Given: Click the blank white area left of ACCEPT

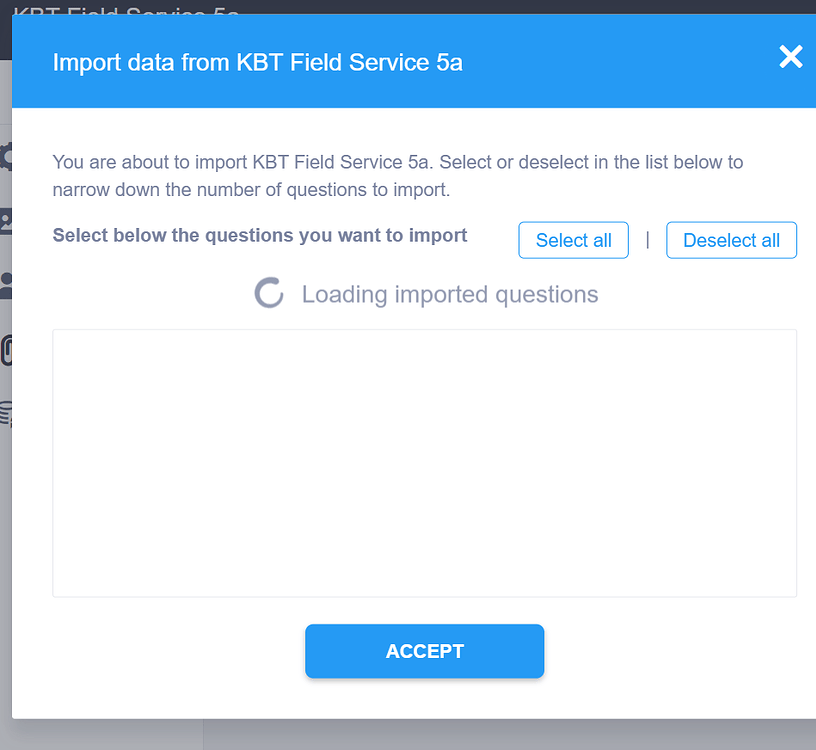Looking at the screenshot, I should coord(170,652).
